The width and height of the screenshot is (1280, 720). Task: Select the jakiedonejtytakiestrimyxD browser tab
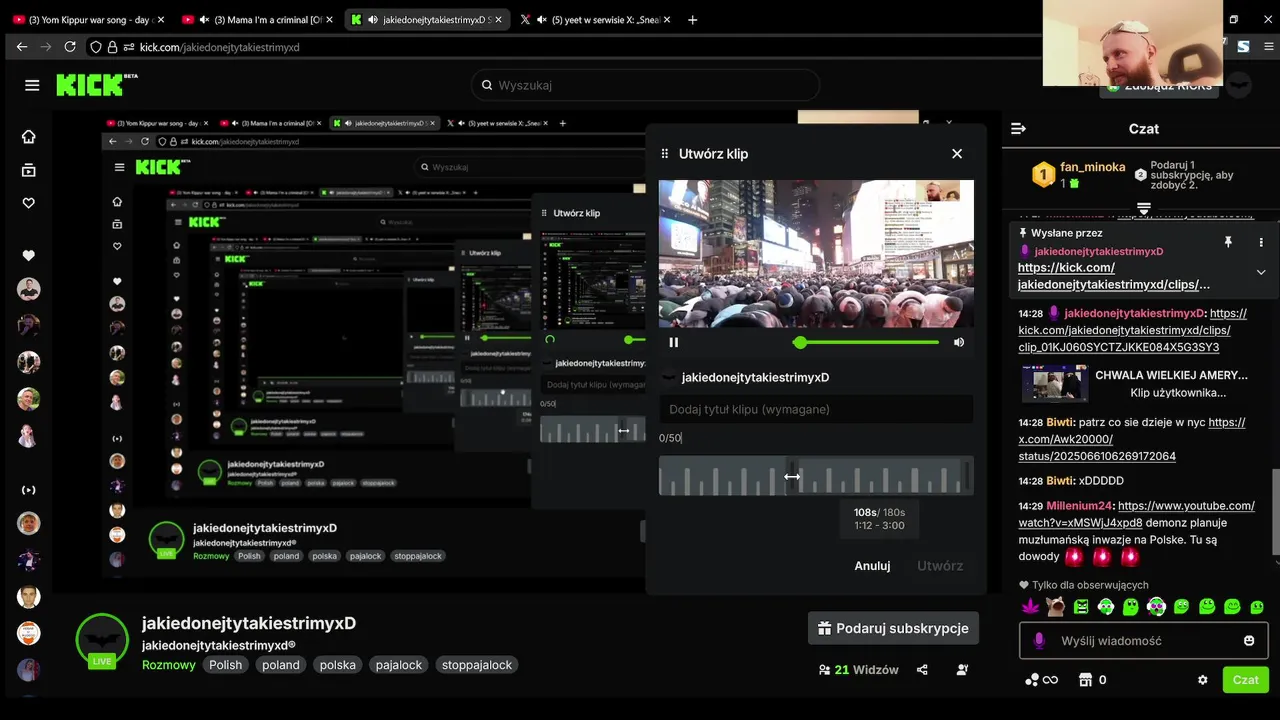(x=427, y=19)
